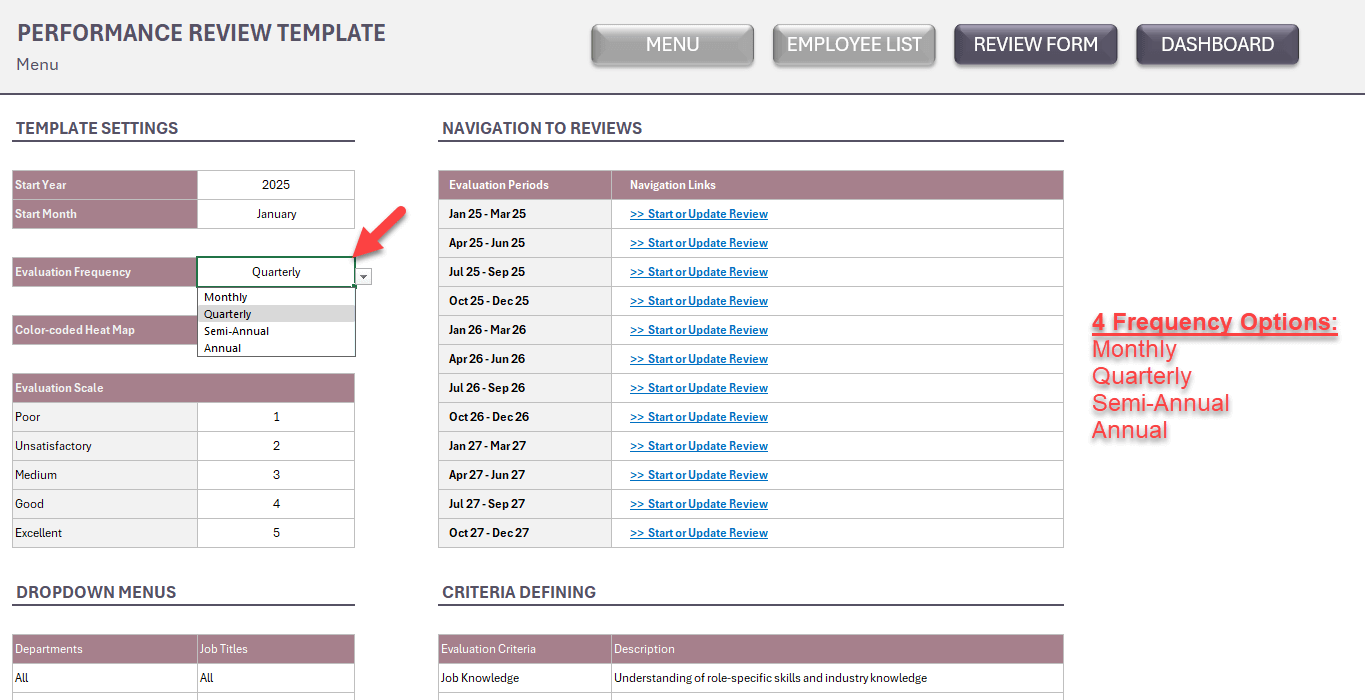The height and width of the screenshot is (700, 1365).
Task: Click the Poor scale label
Action: tap(105, 417)
